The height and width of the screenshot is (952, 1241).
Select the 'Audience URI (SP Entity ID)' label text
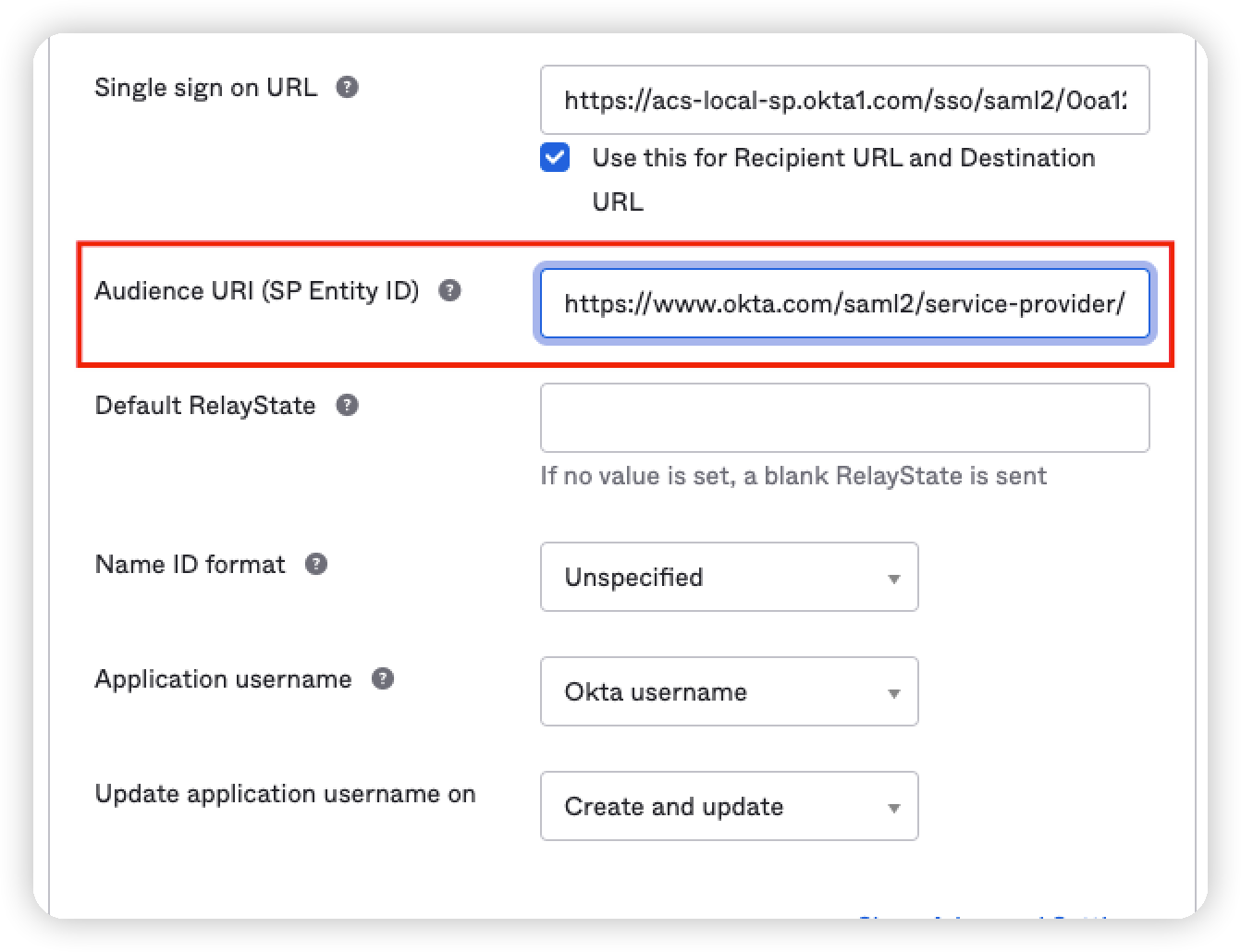(256, 291)
